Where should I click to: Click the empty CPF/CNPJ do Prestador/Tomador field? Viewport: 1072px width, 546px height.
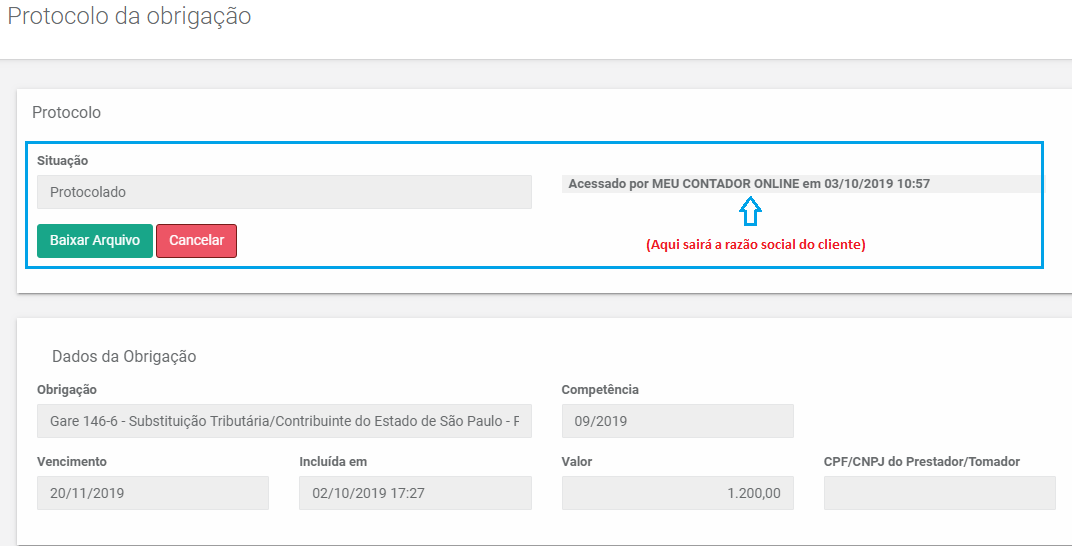click(939, 493)
